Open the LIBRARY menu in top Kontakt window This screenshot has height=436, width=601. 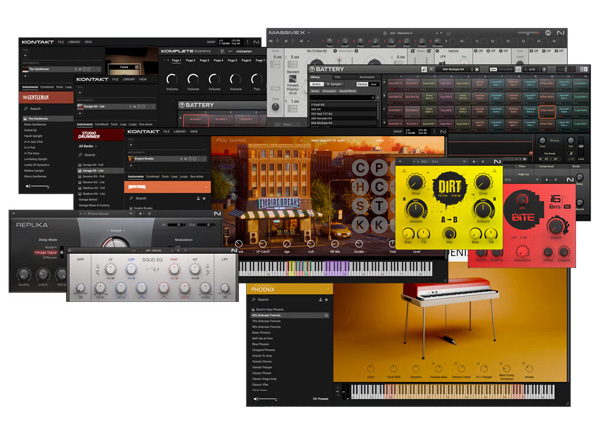pyautogui.click(x=74, y=42)
